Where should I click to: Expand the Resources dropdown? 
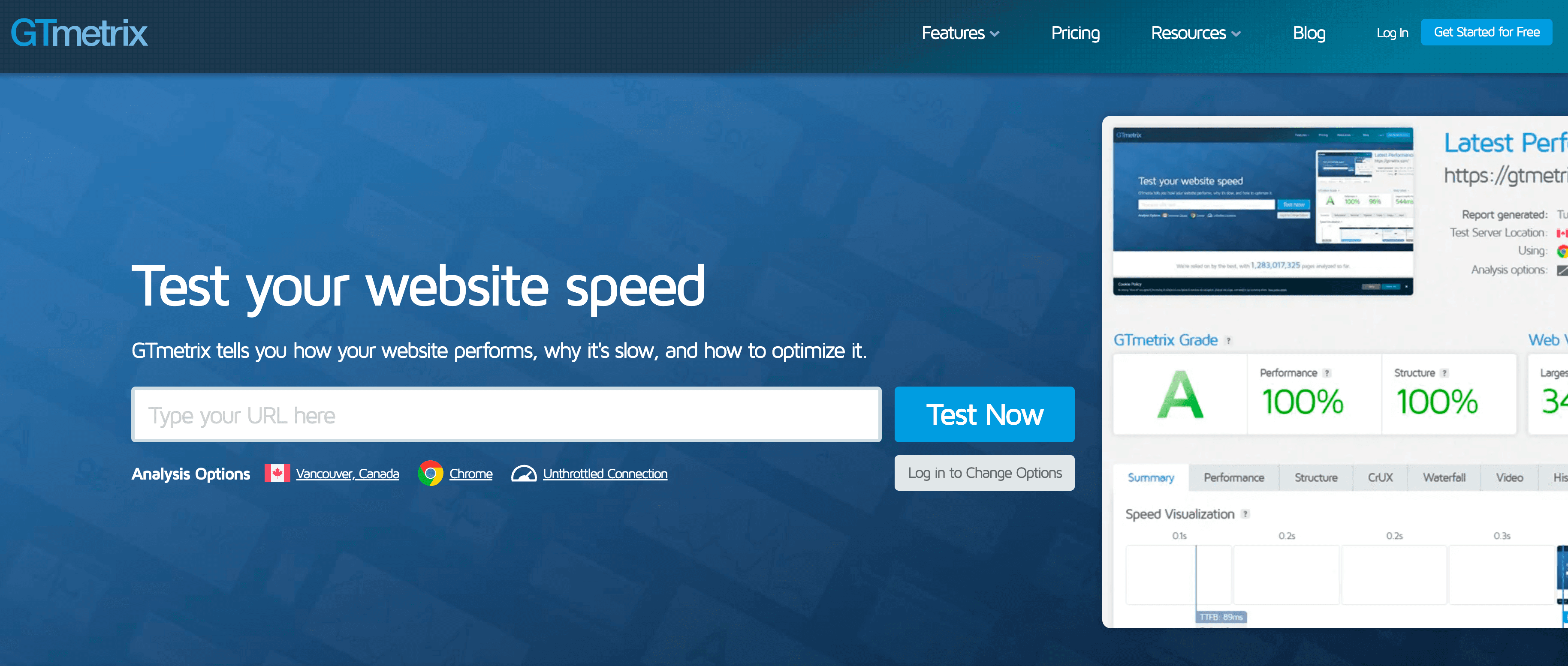coord(1195,33)
